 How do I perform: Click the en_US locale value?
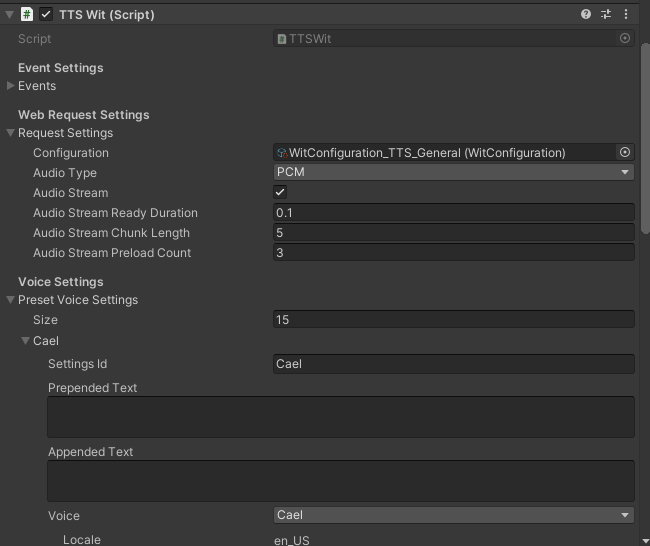point(292,540)
